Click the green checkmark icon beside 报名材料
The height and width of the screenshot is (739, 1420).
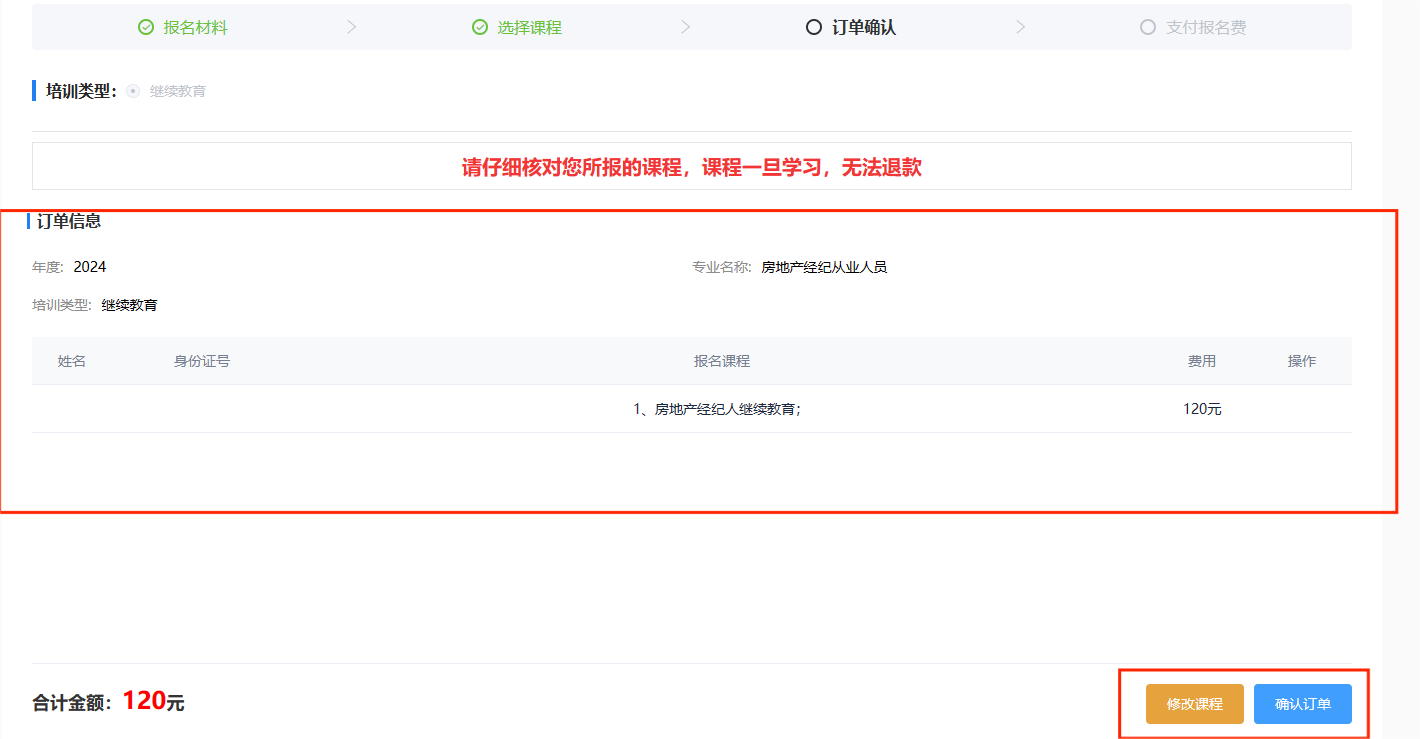[146, 27]
